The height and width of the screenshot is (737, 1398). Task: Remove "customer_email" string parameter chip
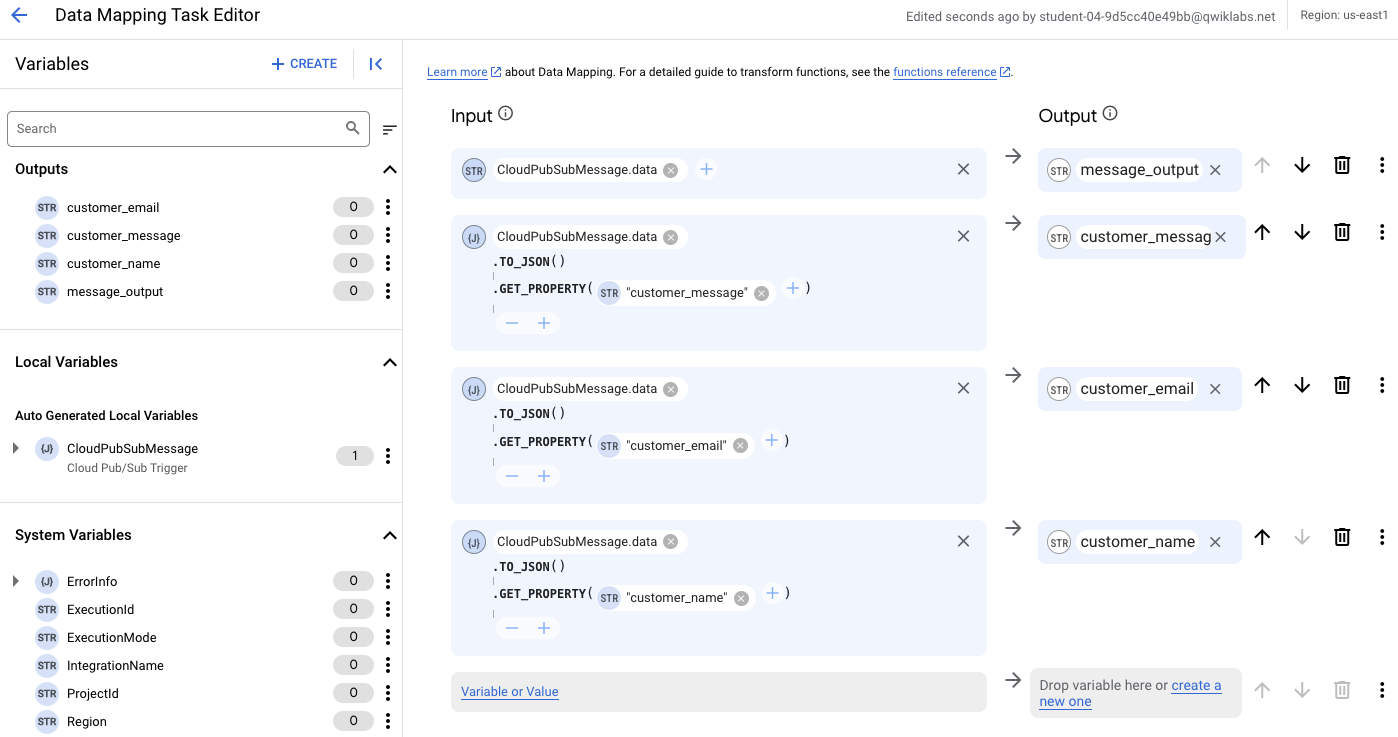tap(740, 446)
